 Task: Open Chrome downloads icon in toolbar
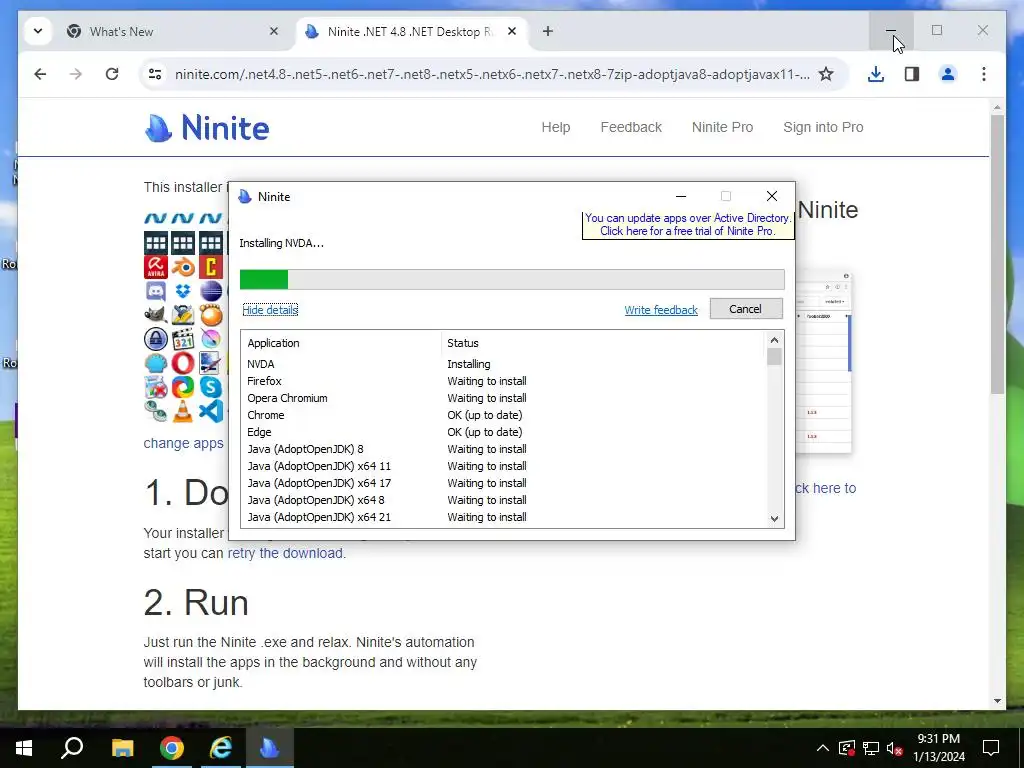(x=876, y=74)
